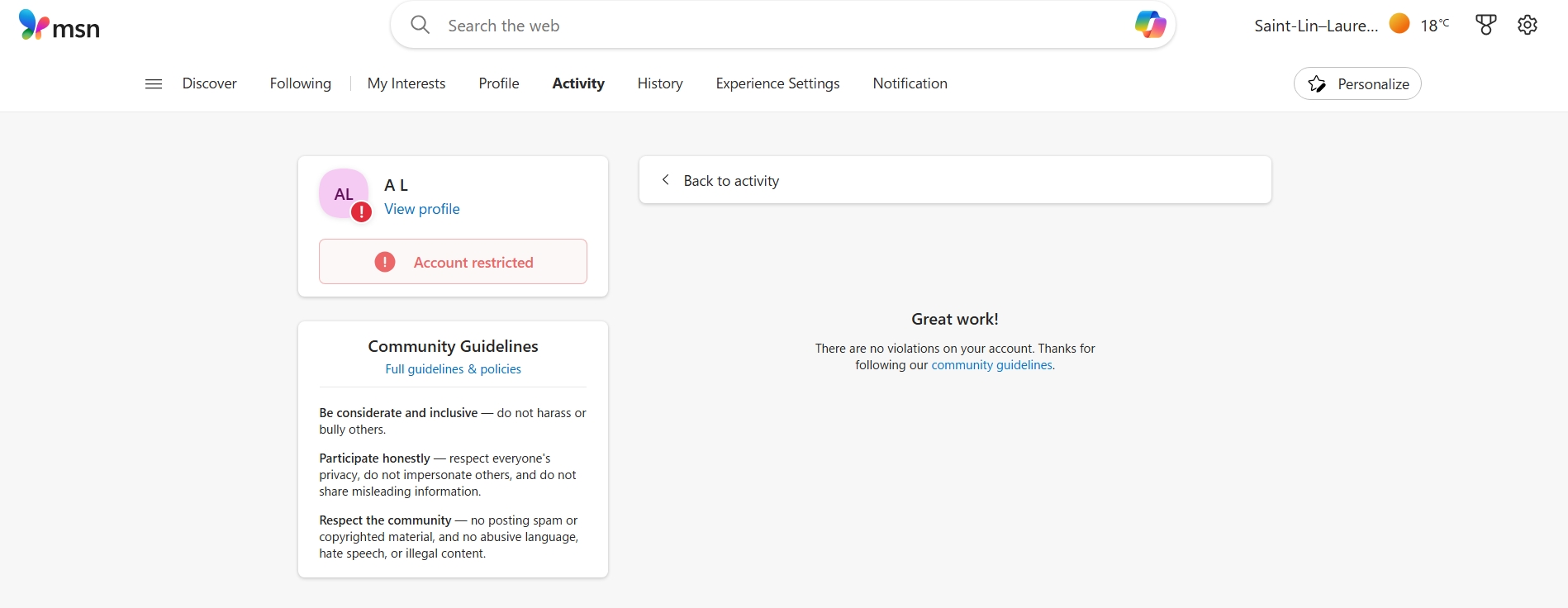Open the View profile link
This screenshot has height=608, width=1568.
point(422,209)
